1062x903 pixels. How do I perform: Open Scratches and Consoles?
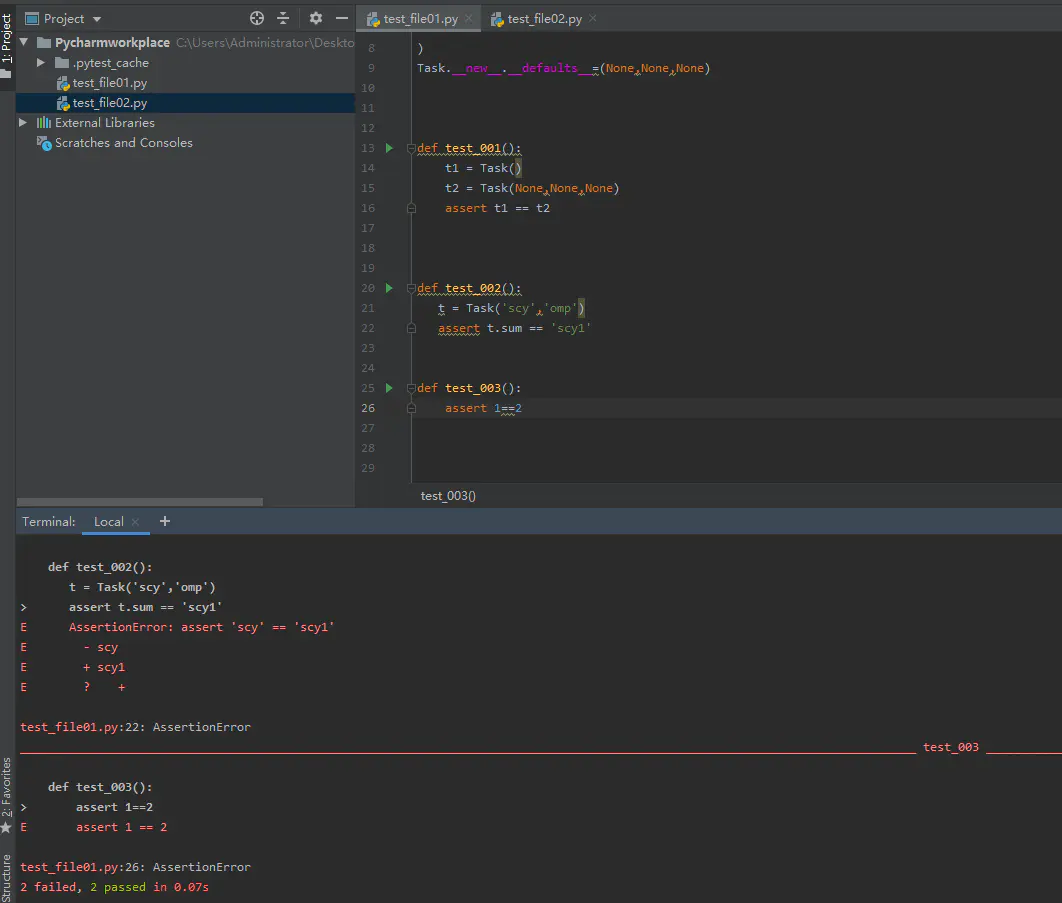click(123, 142)
